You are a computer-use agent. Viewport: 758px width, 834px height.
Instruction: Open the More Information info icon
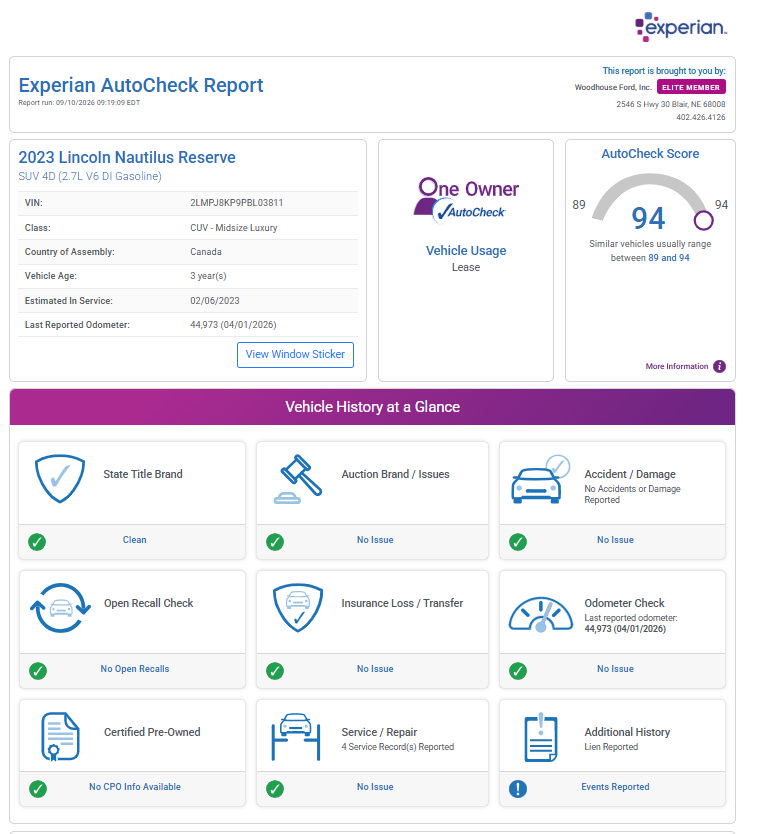pos(719,366)
